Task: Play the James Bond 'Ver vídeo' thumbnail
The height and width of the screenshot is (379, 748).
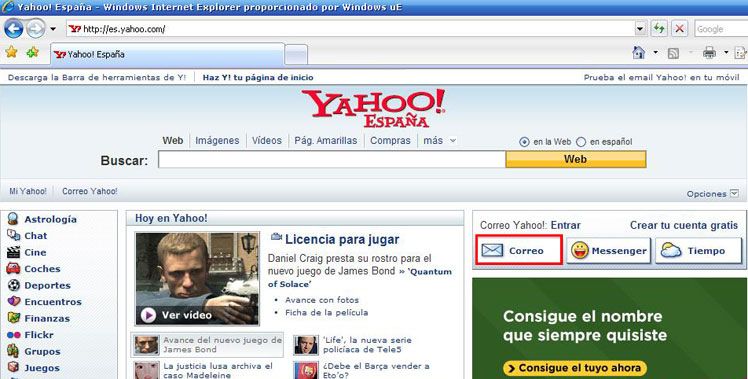Action: coord(197,279)
